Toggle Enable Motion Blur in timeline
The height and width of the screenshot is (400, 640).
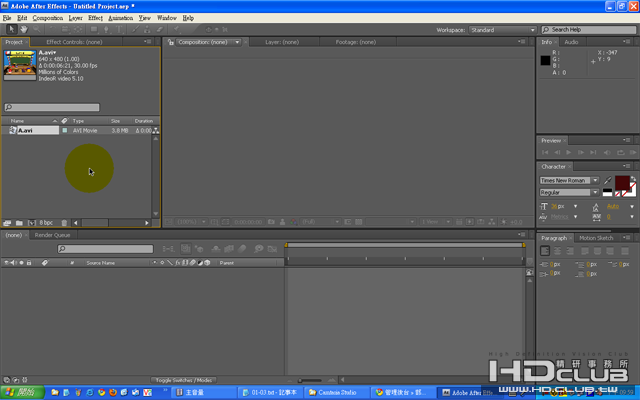point(242,249)
